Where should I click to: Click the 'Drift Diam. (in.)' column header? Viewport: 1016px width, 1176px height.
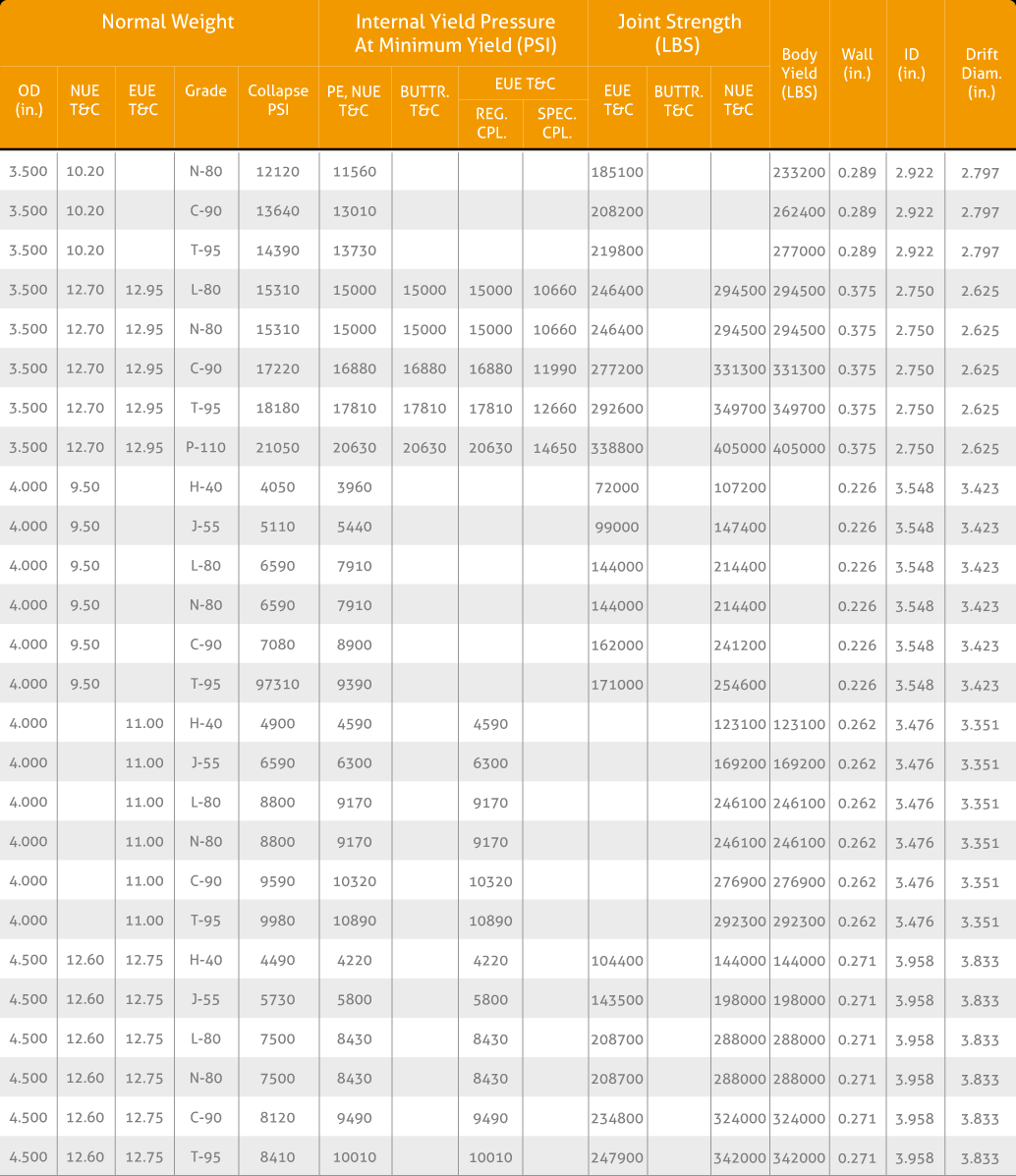point(982,74)
